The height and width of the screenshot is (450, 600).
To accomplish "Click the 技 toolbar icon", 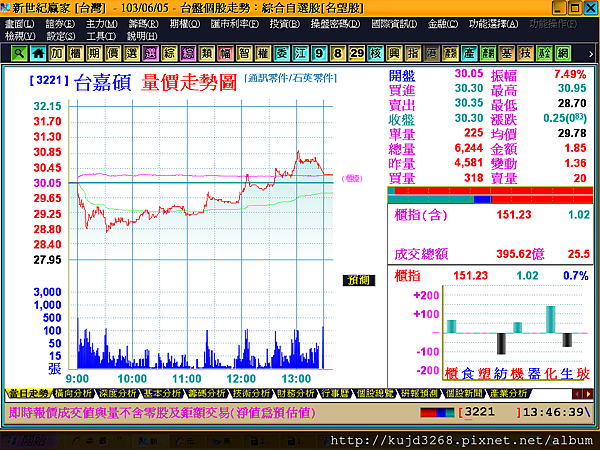I will pyautogui.click(x=526, y=53).
